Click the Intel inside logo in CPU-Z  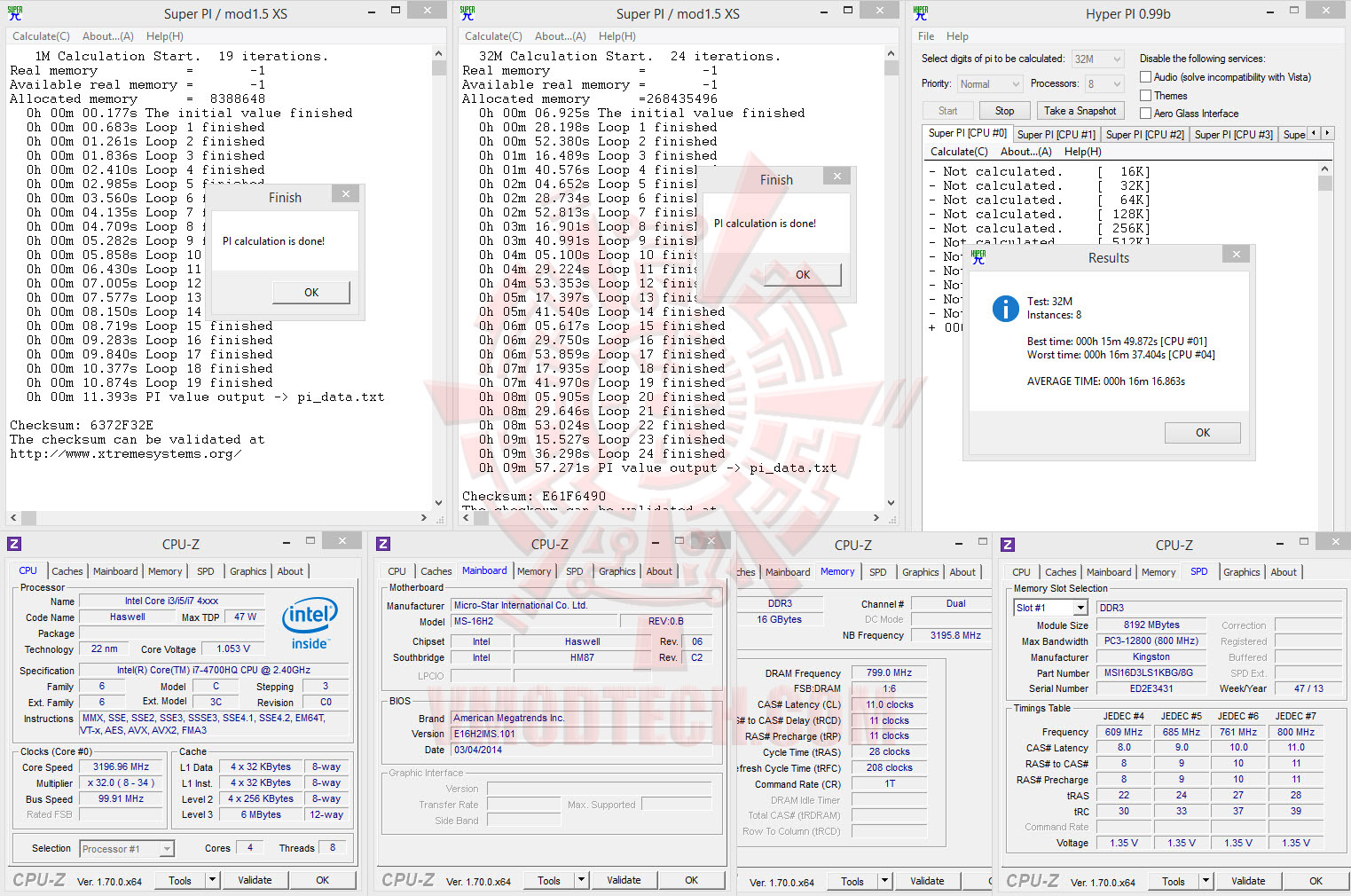[x=310, y=625]
